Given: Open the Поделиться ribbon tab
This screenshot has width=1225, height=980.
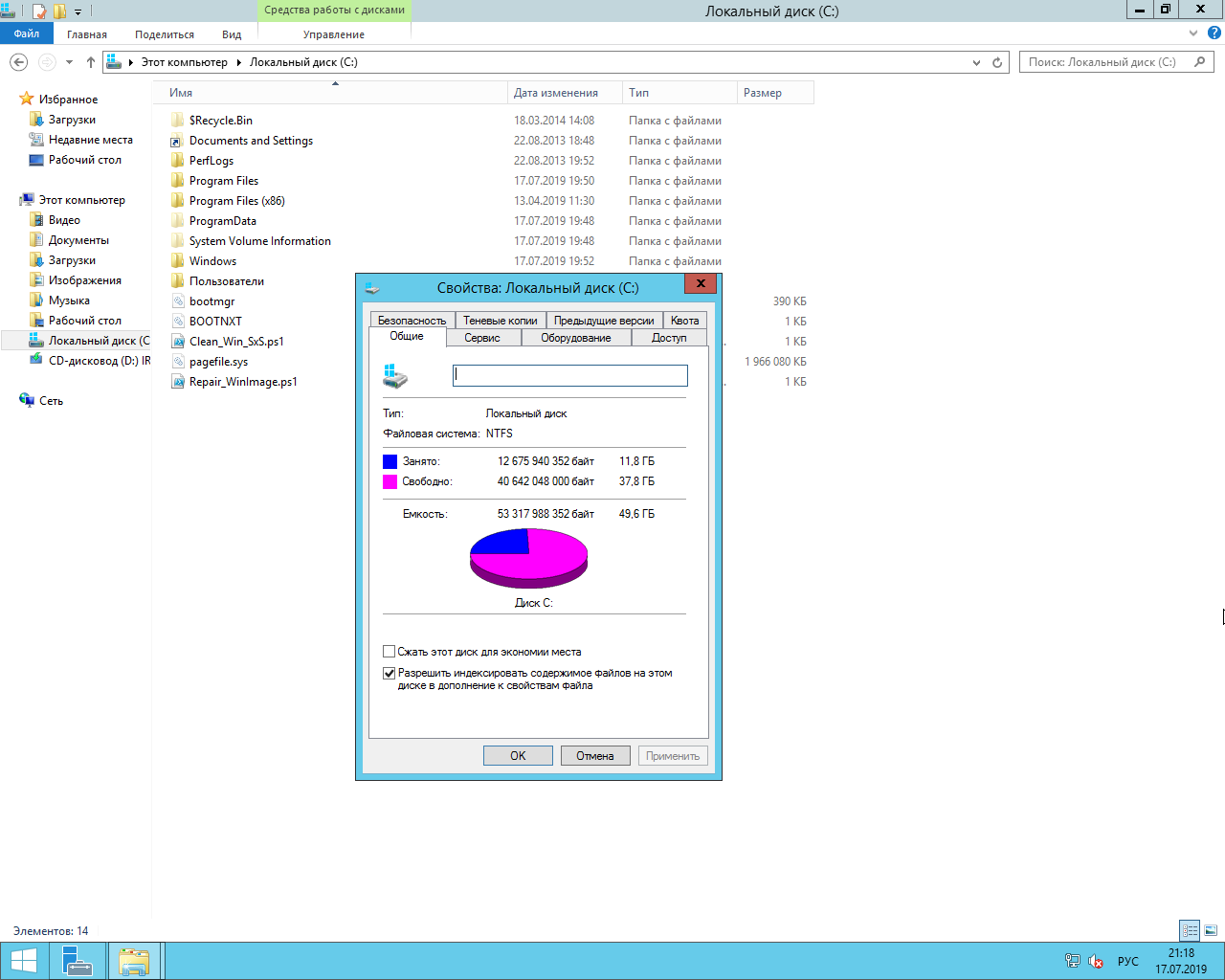Looking at the screenshot, I should click(x=165, y=34).
